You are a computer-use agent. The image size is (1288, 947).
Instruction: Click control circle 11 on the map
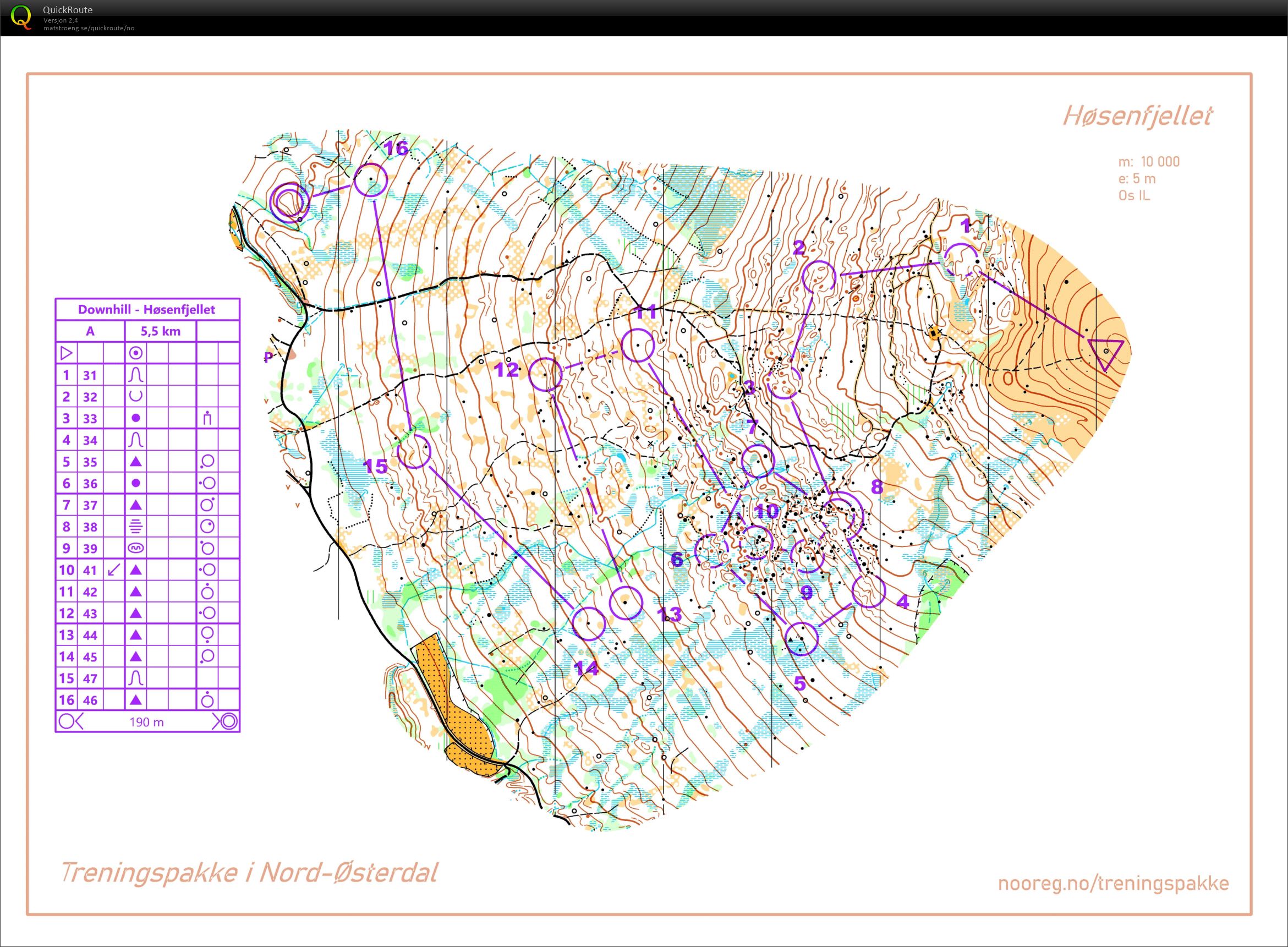(638, 345)
